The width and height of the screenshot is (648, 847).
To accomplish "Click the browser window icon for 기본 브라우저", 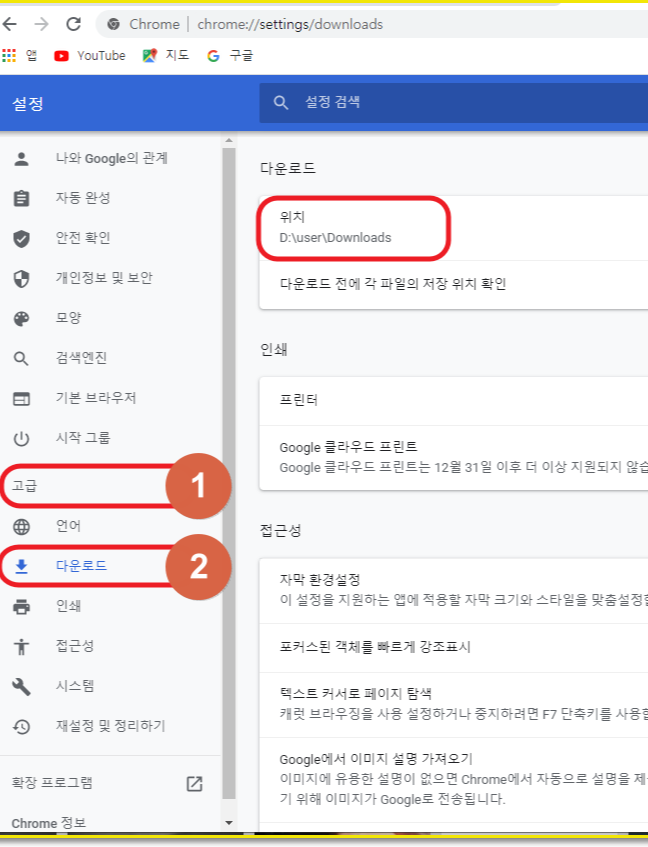I will point(22,399).
